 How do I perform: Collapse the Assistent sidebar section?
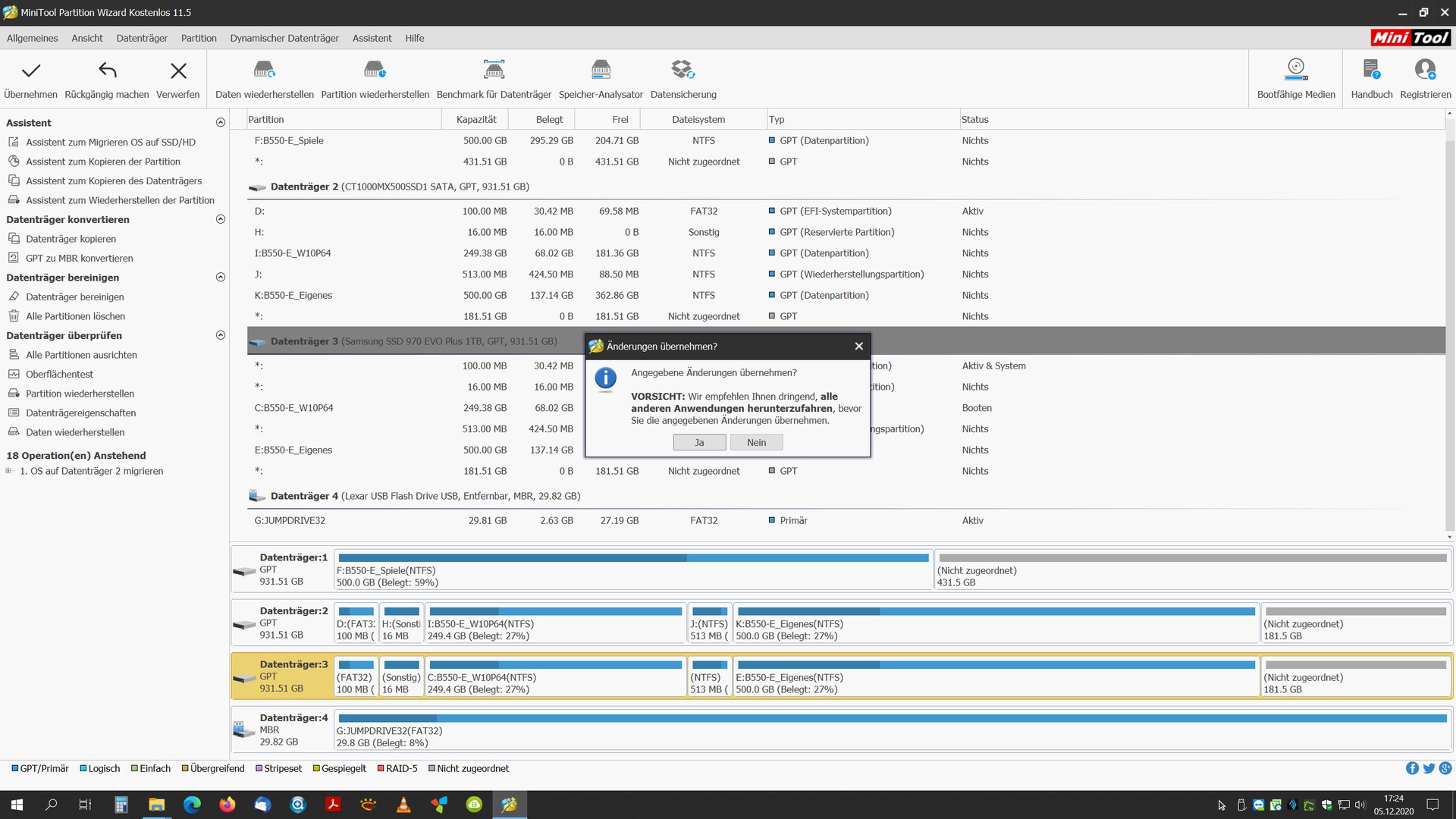221,123
